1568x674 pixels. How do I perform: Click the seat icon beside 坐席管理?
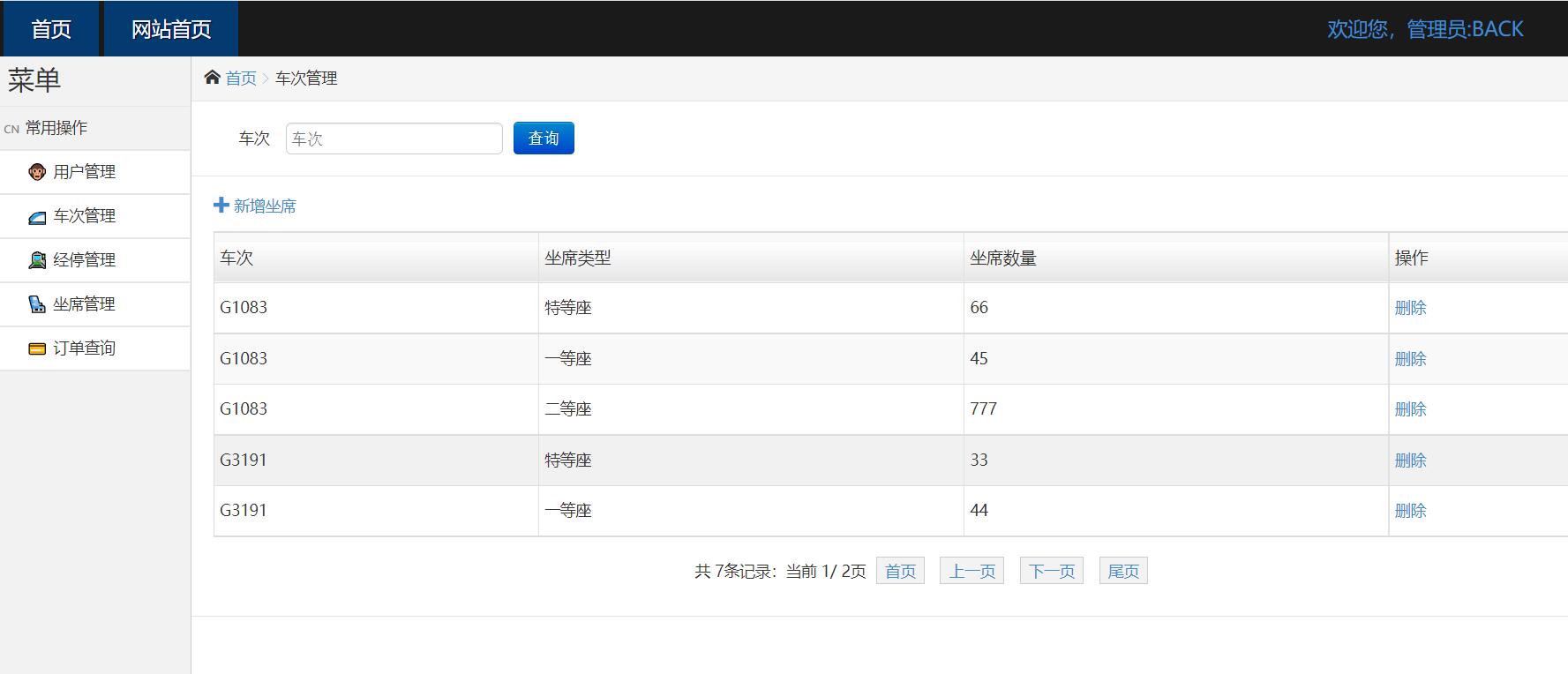[37, 304]
